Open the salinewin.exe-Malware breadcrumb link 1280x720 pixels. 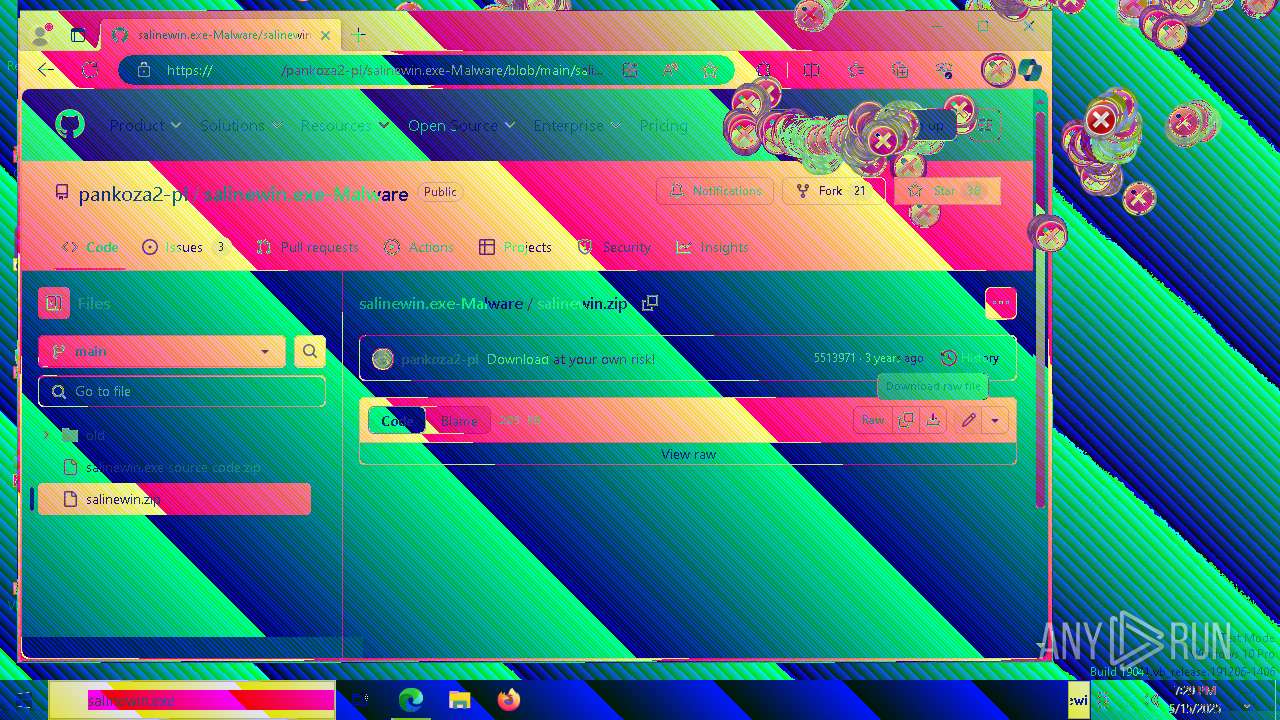441,303
